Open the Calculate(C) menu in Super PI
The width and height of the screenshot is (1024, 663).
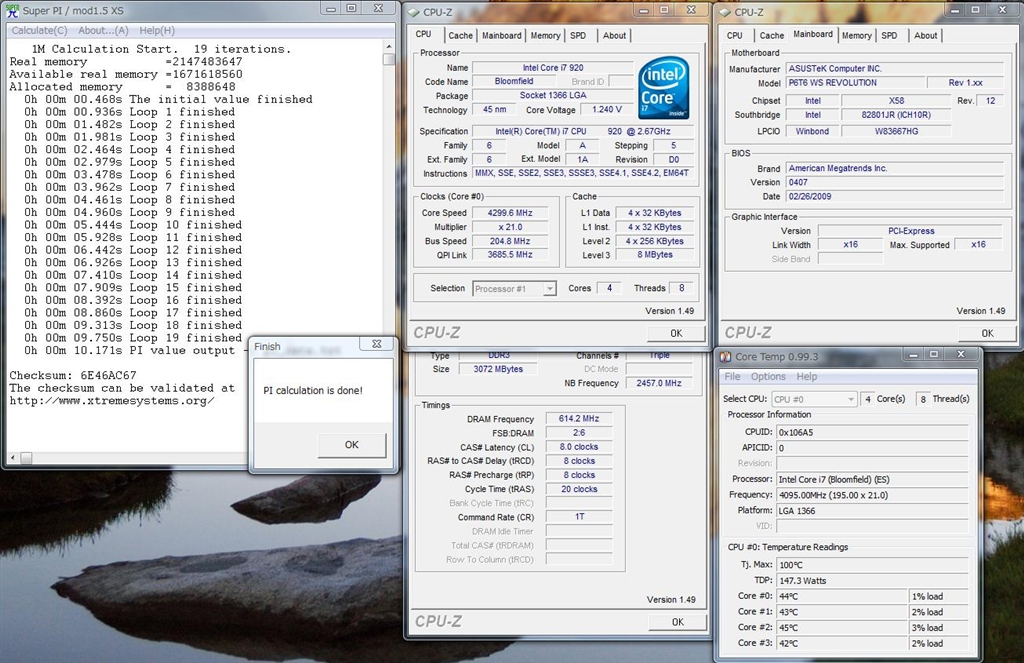pyautogui.click(x=39, y=30)
